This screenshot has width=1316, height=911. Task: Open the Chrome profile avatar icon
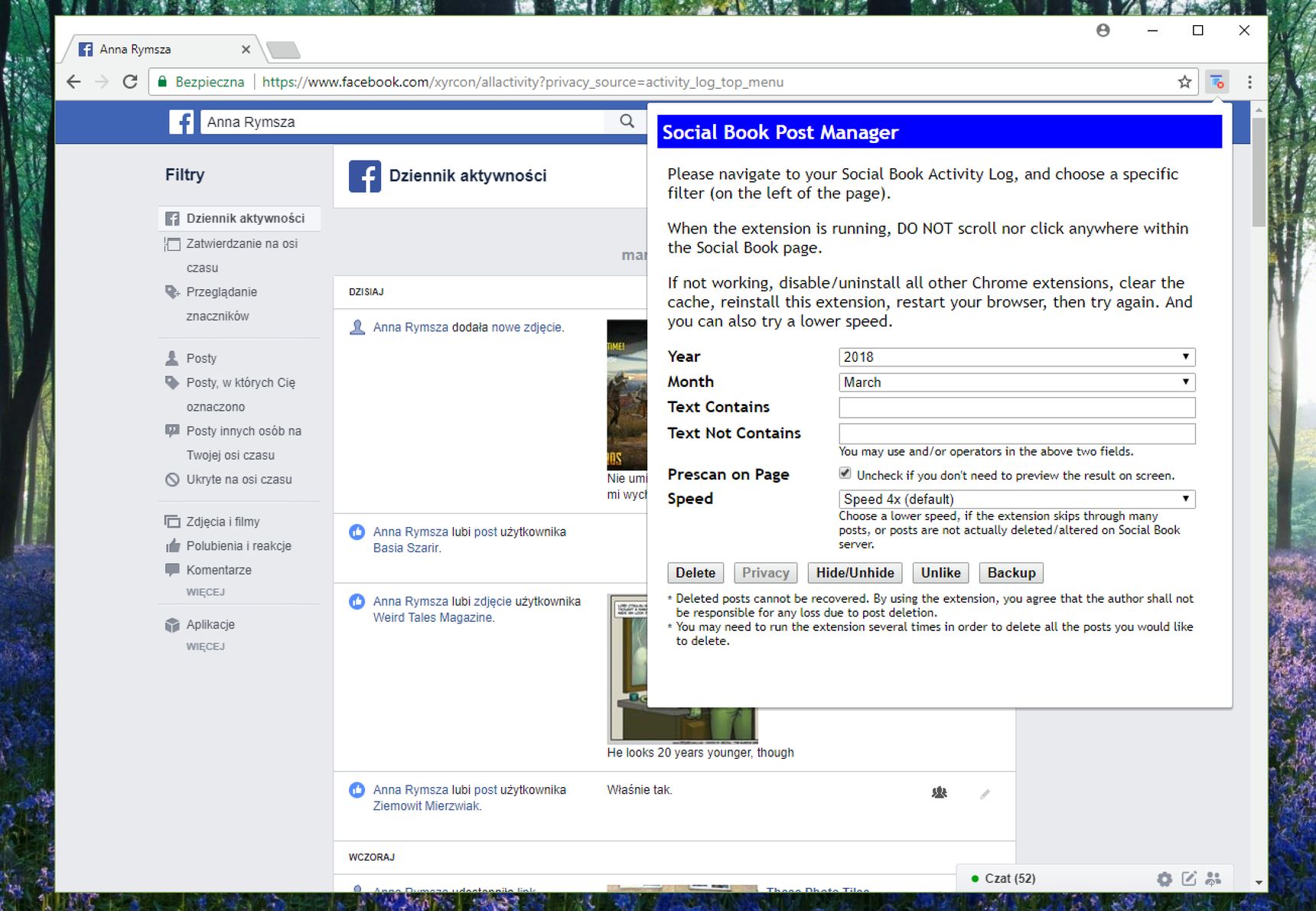[1103, 30]
